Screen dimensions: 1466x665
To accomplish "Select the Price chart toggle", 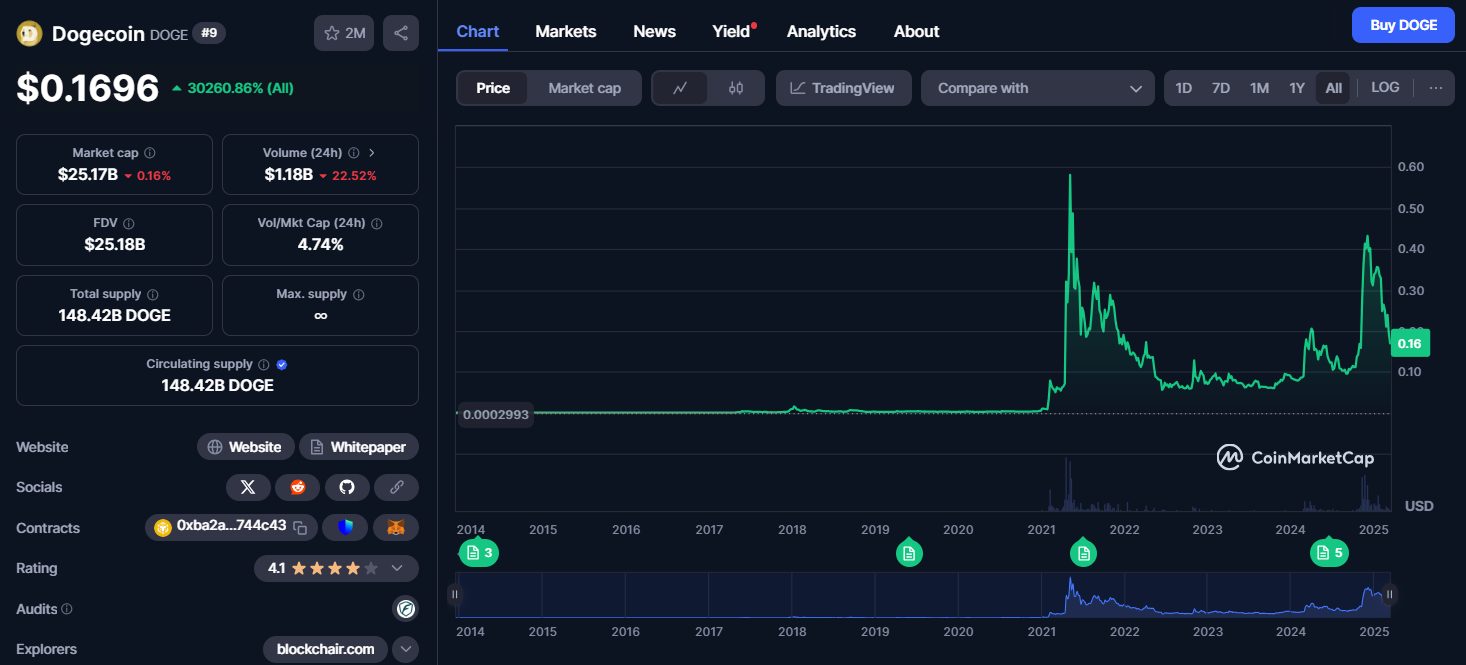I will tap(493, 88).
